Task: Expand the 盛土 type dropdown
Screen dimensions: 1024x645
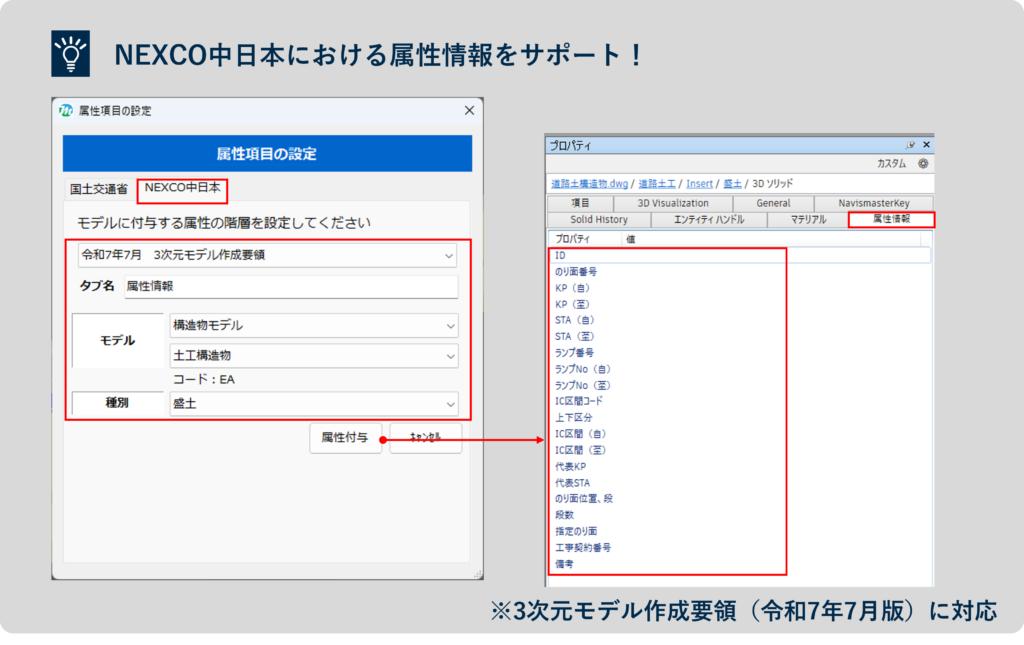Action: 313,404
